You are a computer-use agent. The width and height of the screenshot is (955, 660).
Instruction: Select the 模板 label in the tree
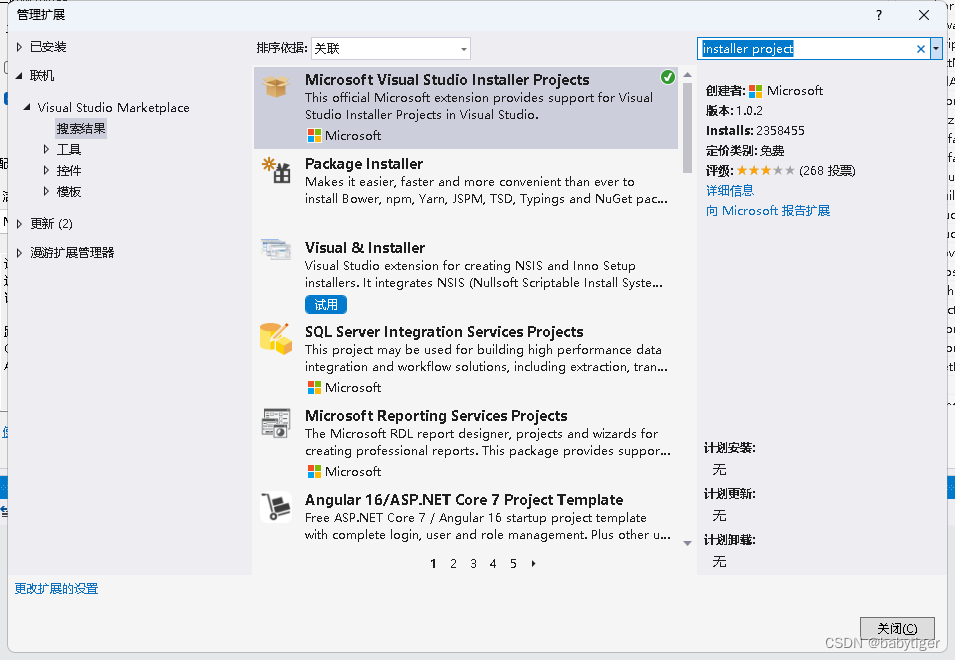[x=69, y=191]
